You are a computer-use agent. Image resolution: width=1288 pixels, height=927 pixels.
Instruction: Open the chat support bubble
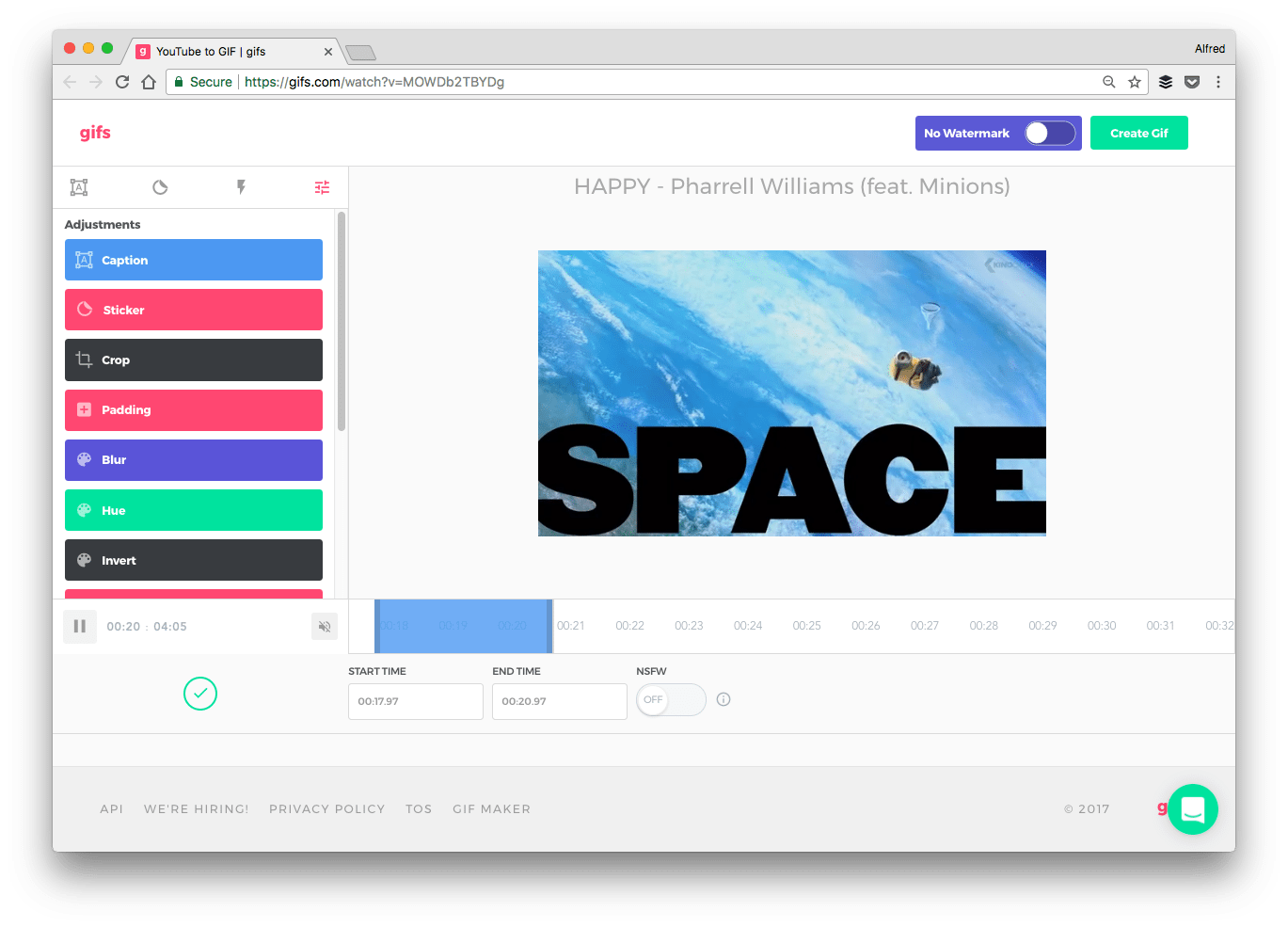click(x=1193, y=809)
